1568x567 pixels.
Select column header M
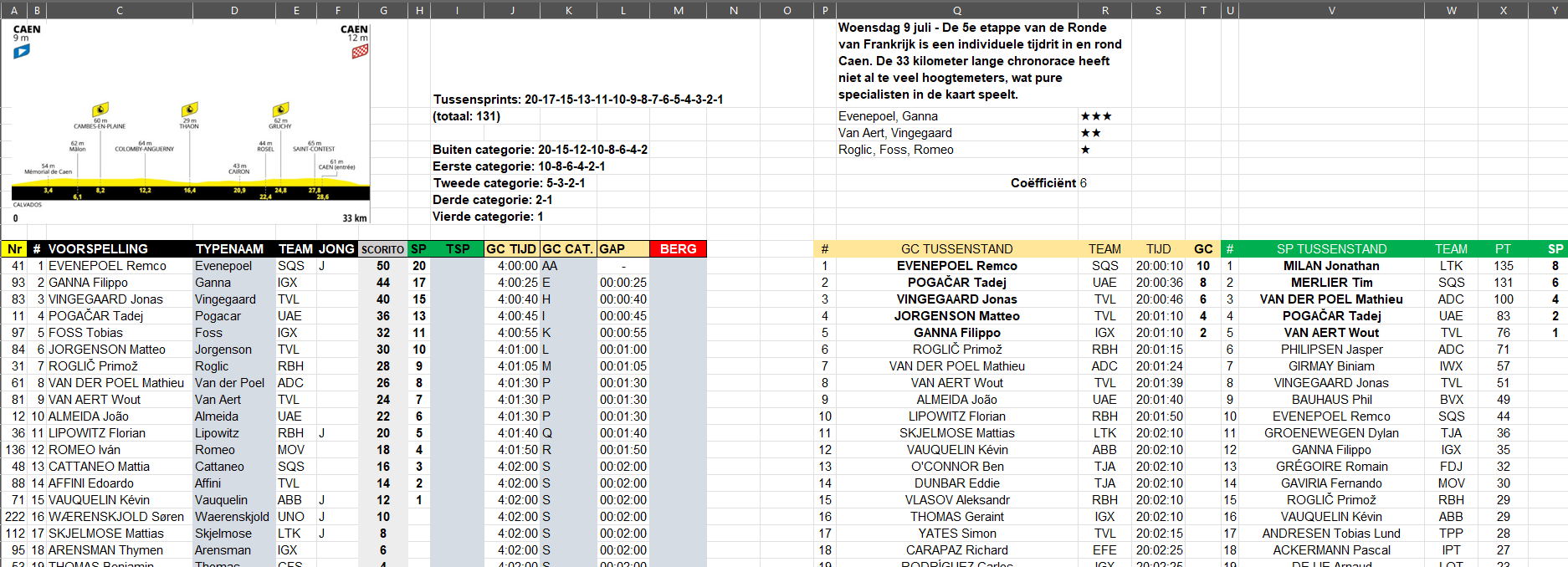click(678, 10)
